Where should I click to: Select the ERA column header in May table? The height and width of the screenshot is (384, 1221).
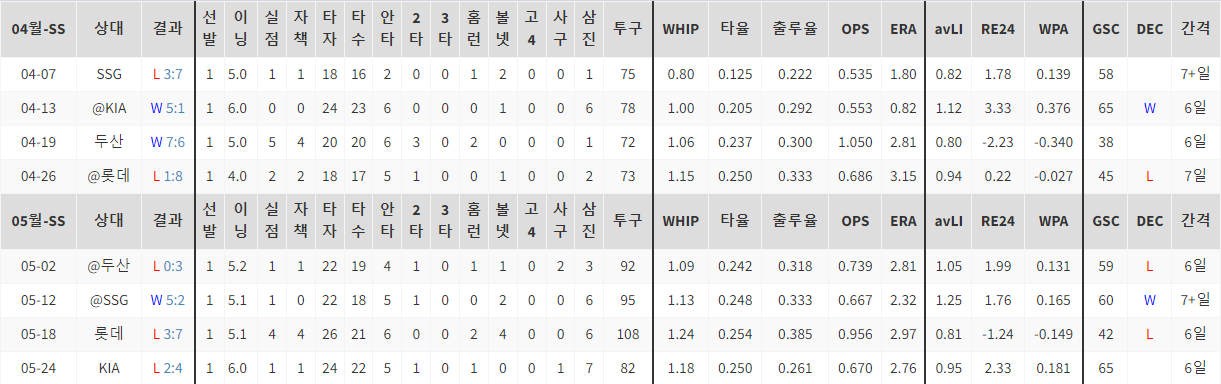coord(903,219)
